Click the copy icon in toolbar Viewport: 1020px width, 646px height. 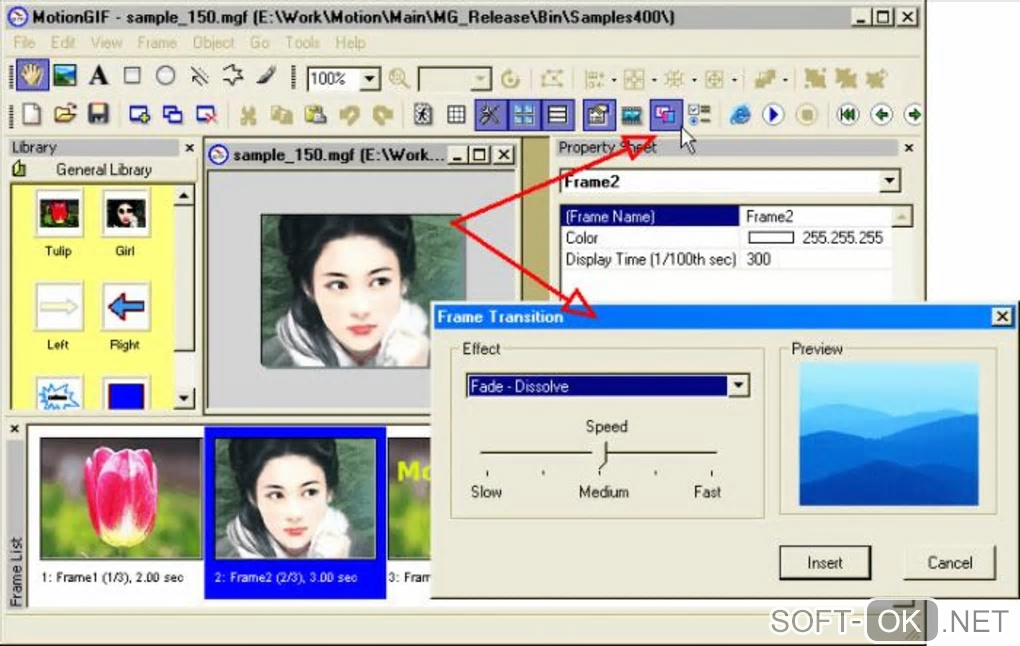(281, 115)
